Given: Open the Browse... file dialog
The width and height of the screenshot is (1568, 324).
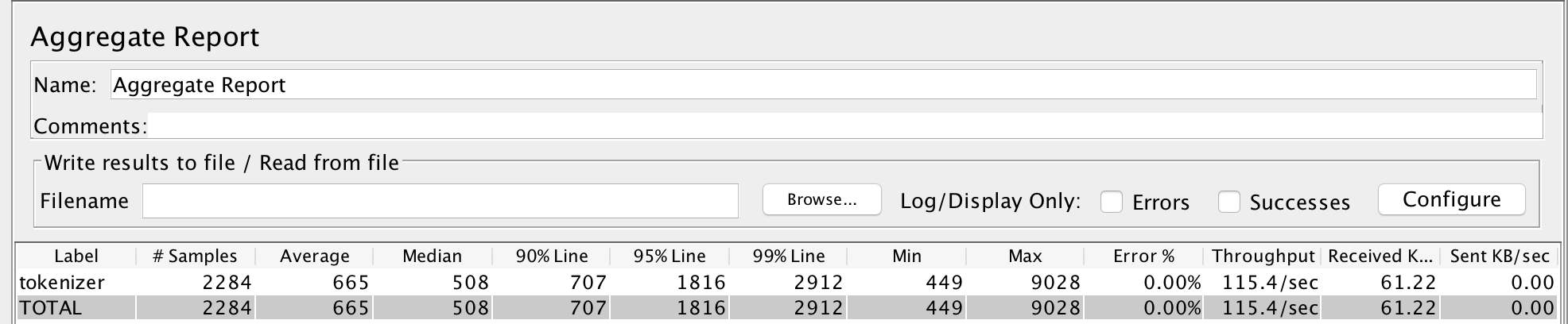Looking at the screenshot, I should click(822, 199).
